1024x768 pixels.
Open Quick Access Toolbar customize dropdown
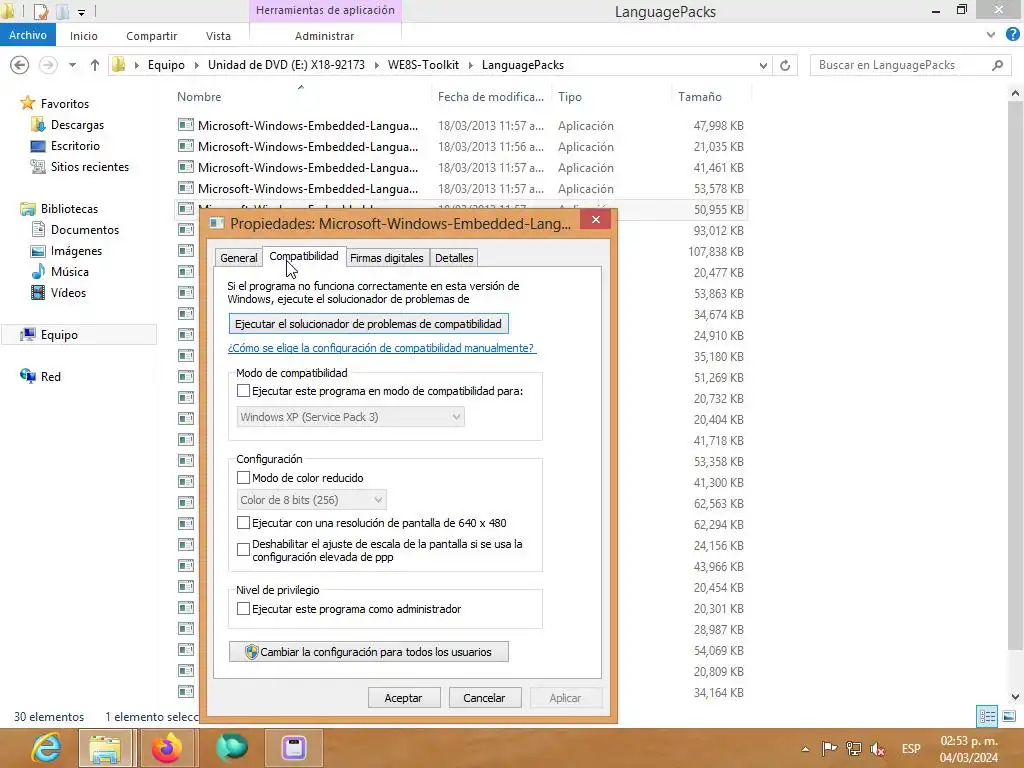82,12
